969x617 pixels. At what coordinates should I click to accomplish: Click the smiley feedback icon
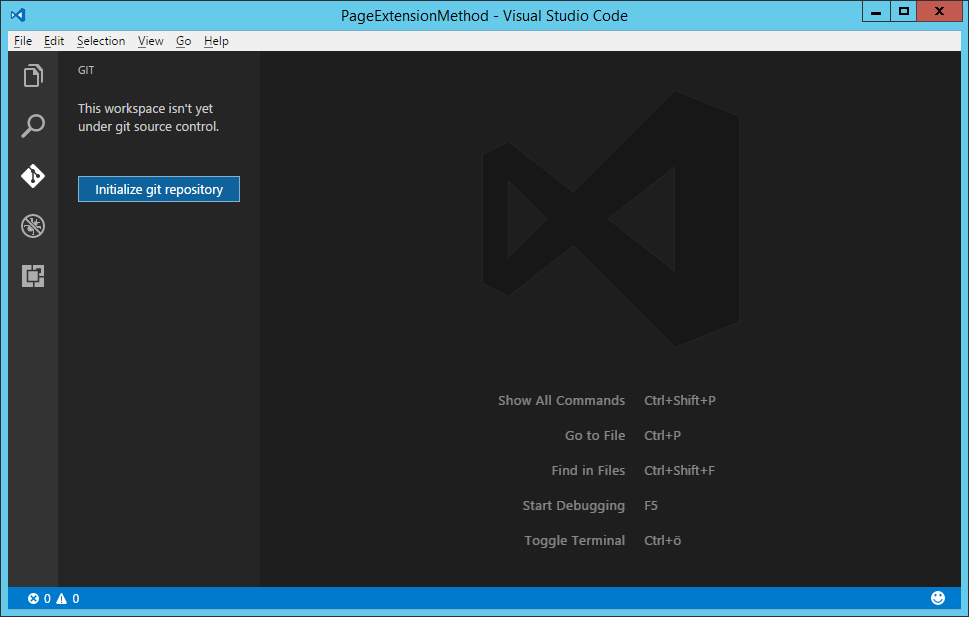tap(937, 598)
